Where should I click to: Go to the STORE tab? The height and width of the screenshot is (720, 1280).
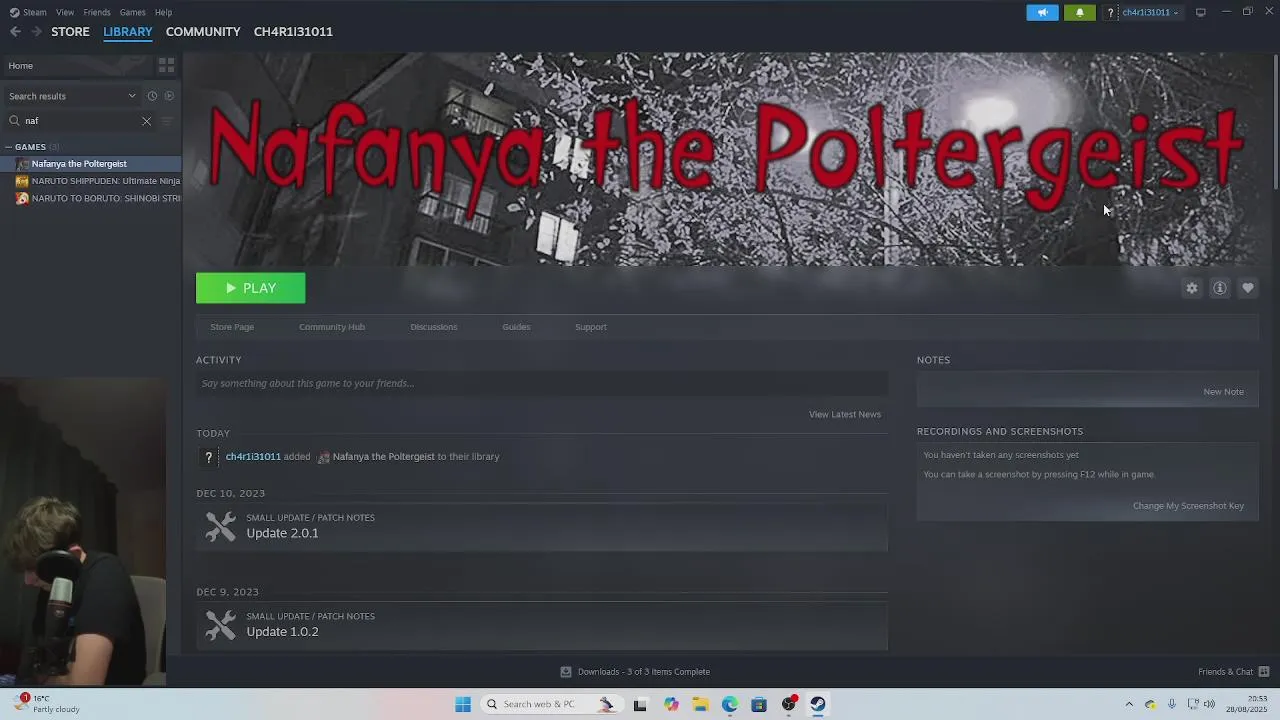point(70,32)
